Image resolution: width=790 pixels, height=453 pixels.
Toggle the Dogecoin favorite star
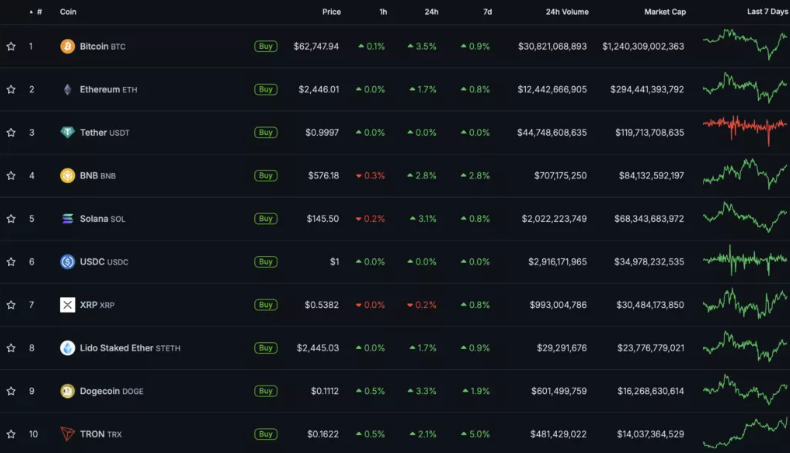point(11,391)
